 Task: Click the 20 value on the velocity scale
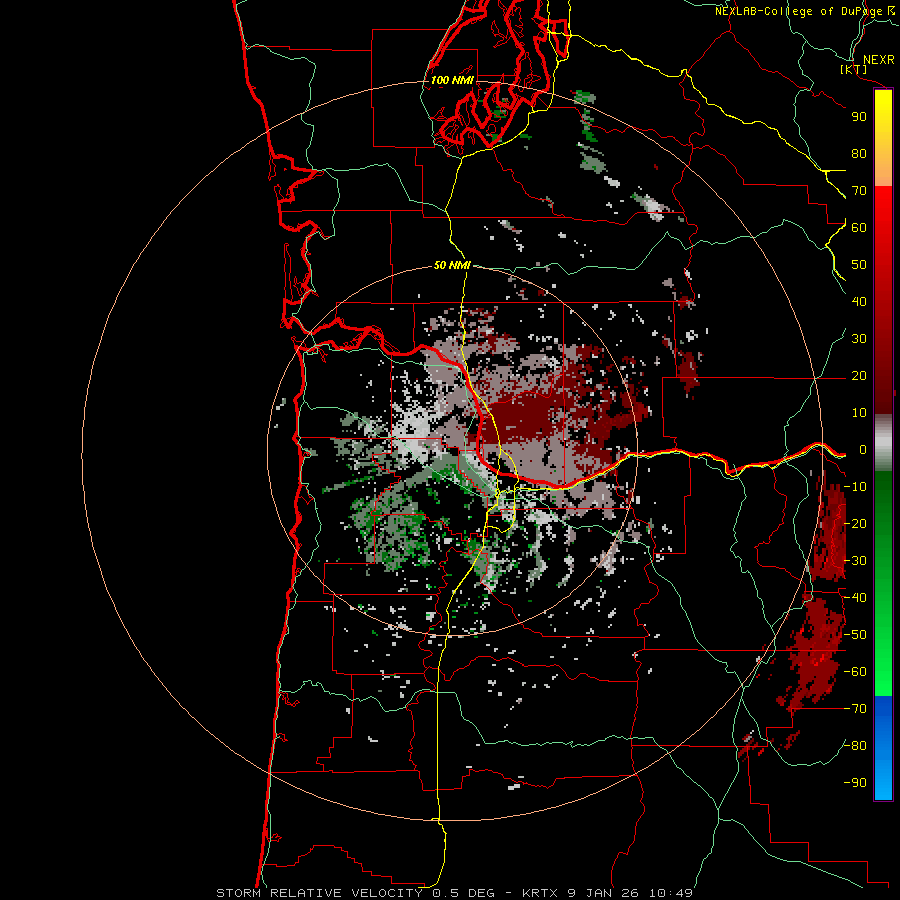pyautogui.click(x=859, y=375)
